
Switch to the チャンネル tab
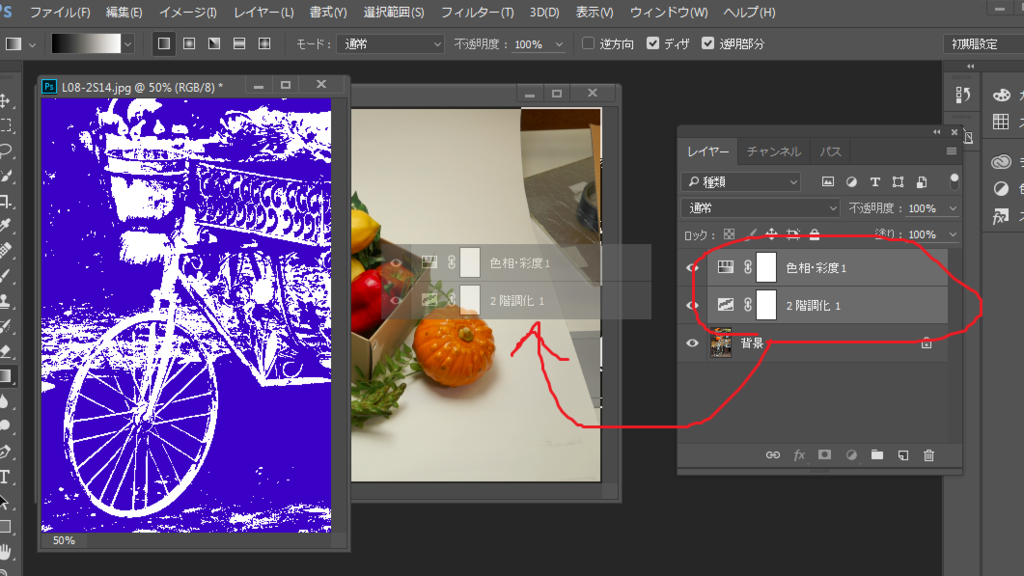pyautogui.click(x=774, y=152)
